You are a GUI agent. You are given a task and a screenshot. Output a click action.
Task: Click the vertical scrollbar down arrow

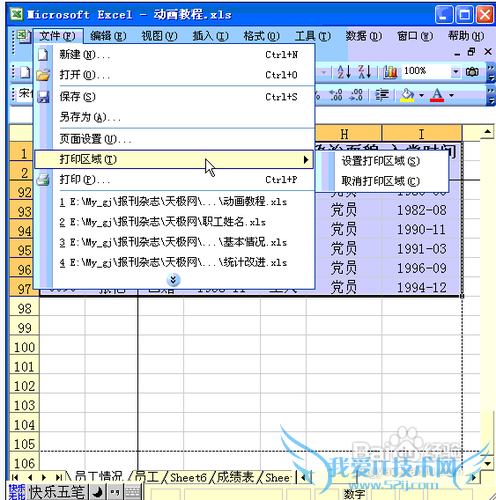[x=487, y=463]
